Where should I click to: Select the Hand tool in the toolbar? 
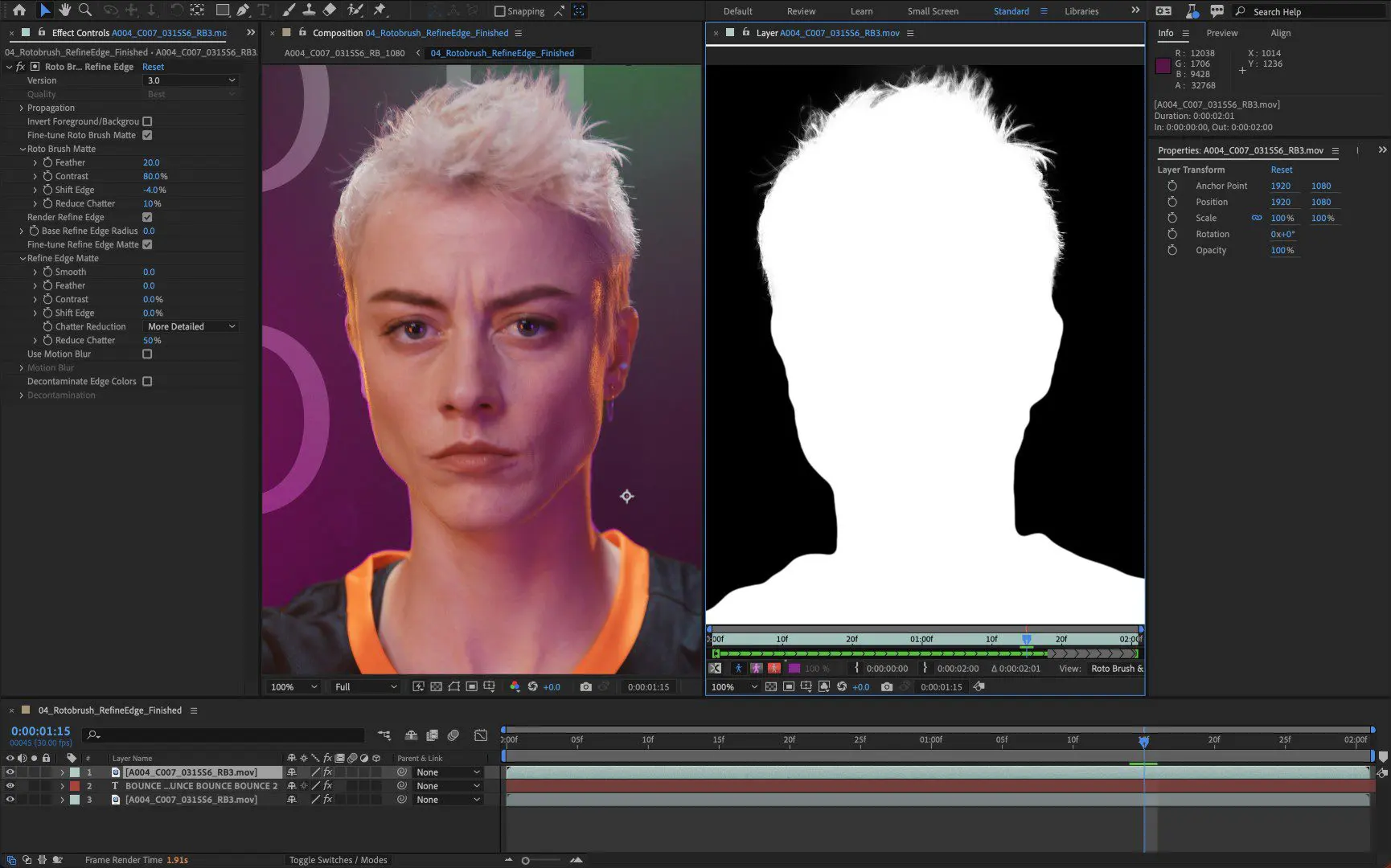65,10
